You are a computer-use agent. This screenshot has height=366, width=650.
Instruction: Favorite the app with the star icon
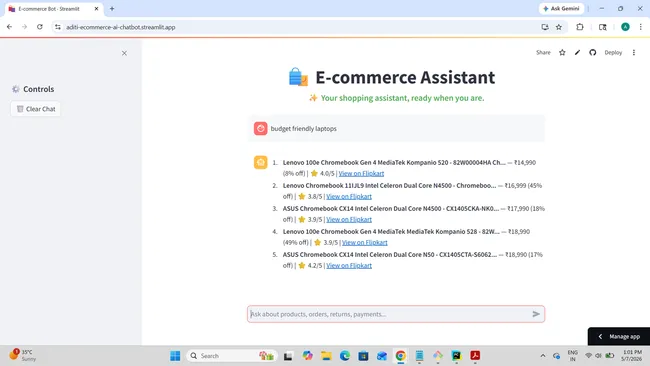click(x=562, y=53)
